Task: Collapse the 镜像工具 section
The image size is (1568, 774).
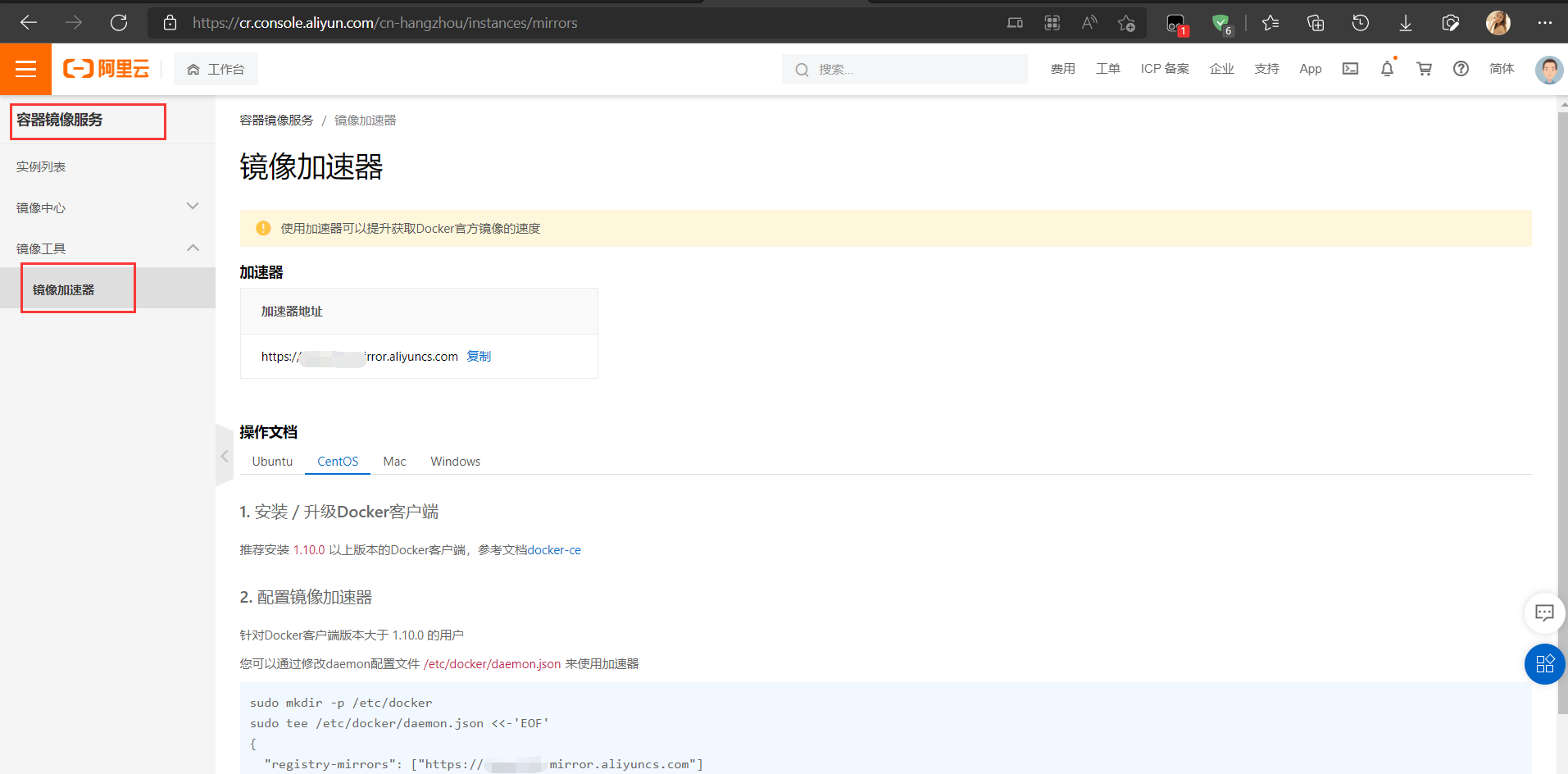Action: 193,247
